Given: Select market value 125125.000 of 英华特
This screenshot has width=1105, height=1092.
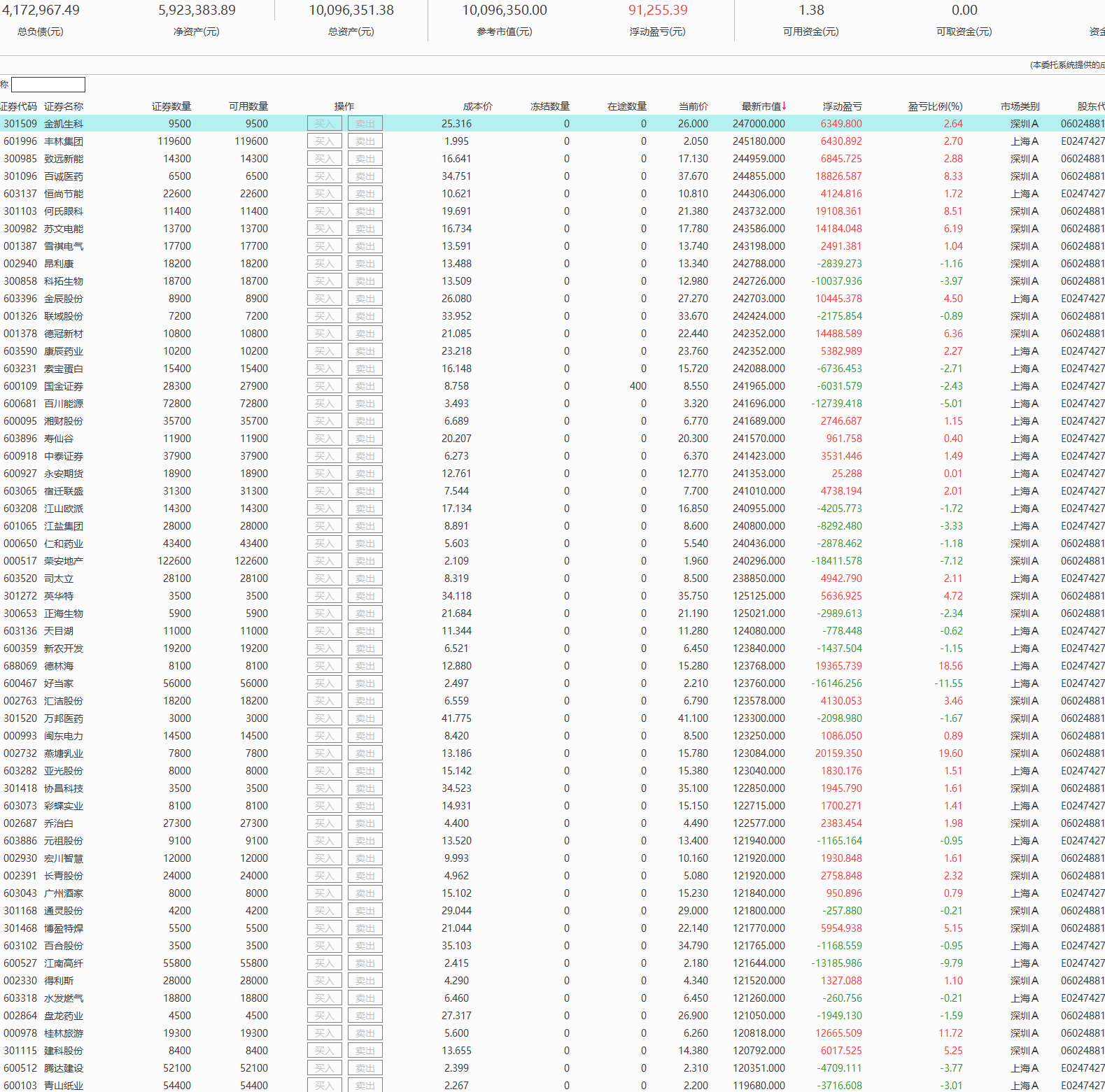Looking at the screenshot, I should coord(759,596).
